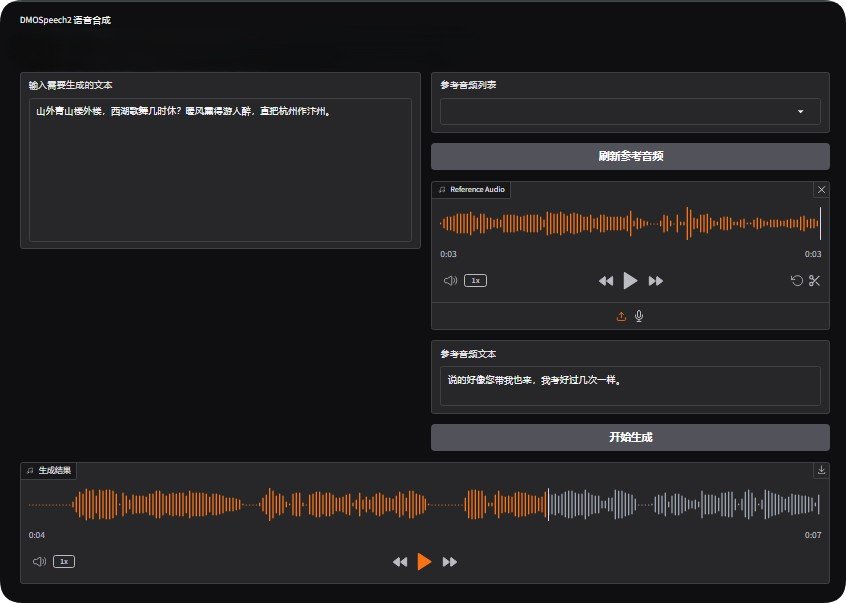Switch to microphone recording input

click(x=639, y=316)
